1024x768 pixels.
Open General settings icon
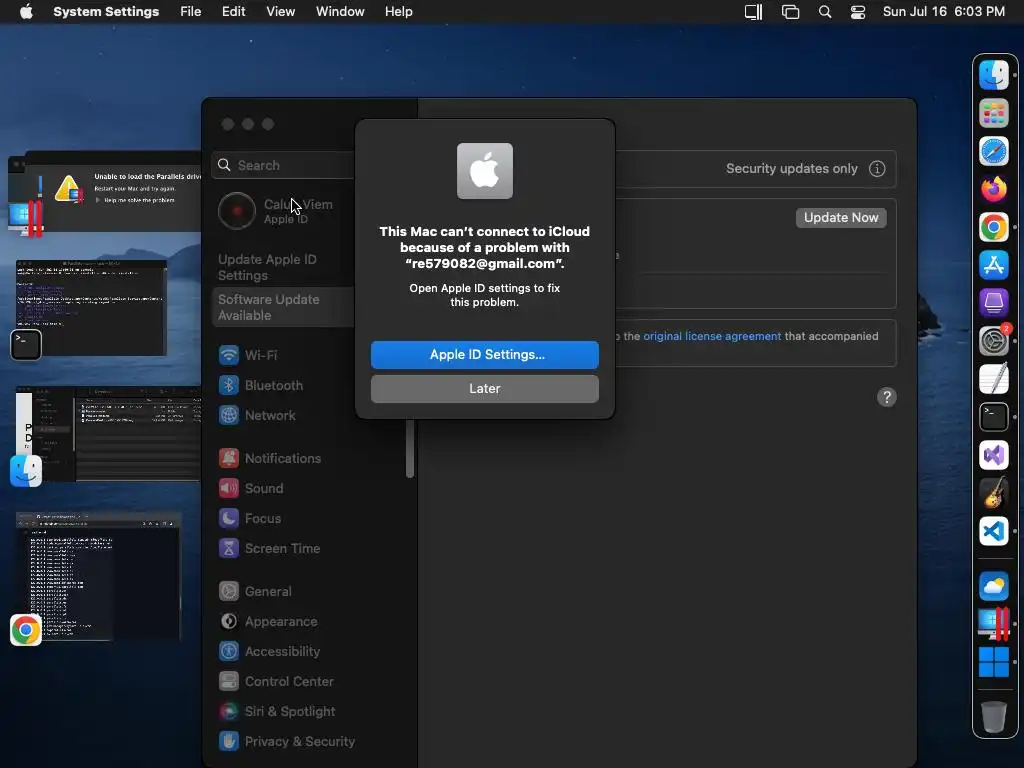(229, 592)
